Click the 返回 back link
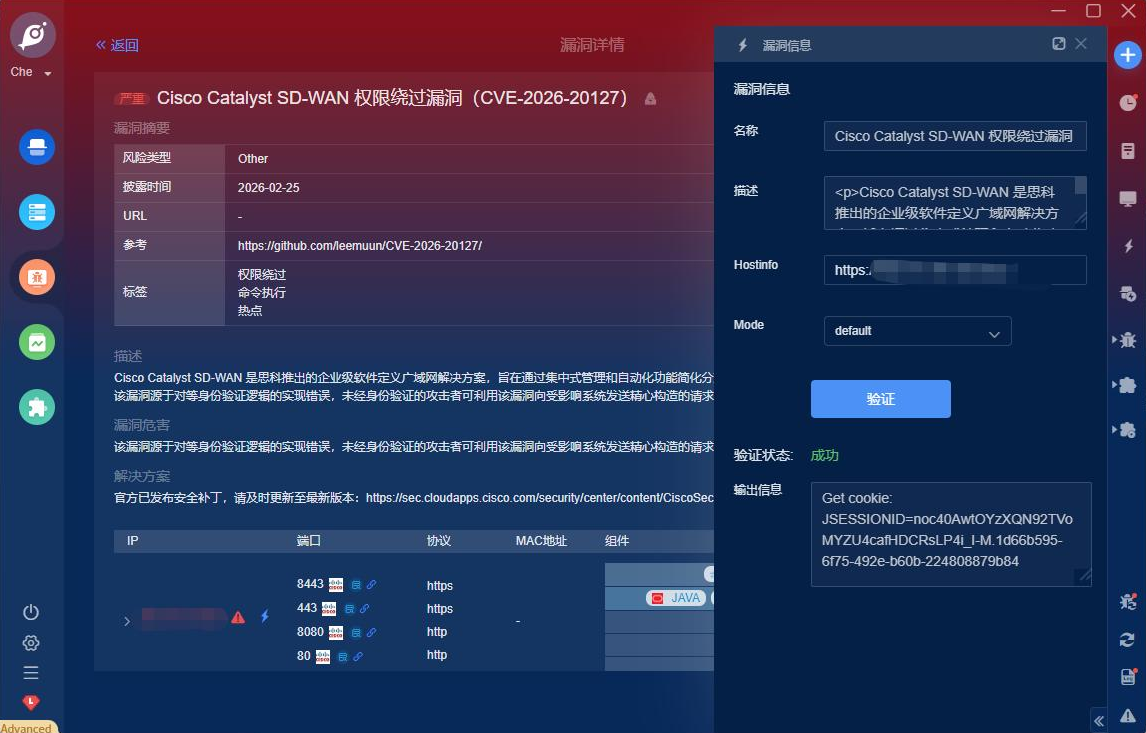The height and width of the screenshot is (733, 1146). click(117, 45)
